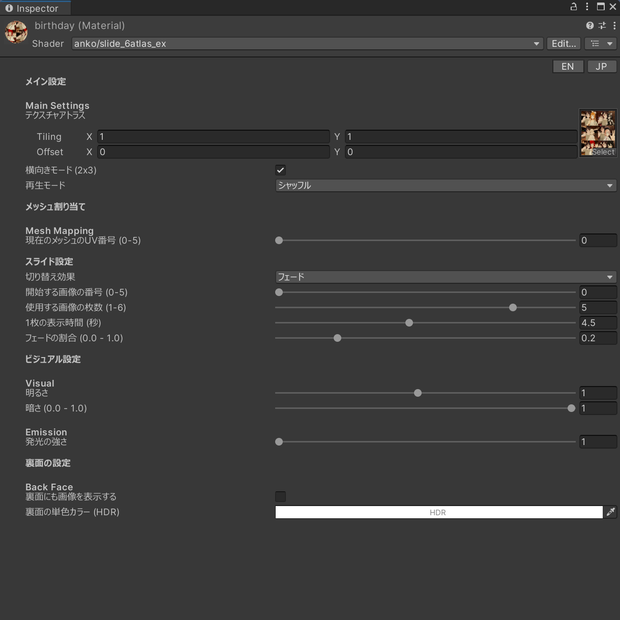Click the birthday material preview icon

pyautogui.click(x=16, y=32)
